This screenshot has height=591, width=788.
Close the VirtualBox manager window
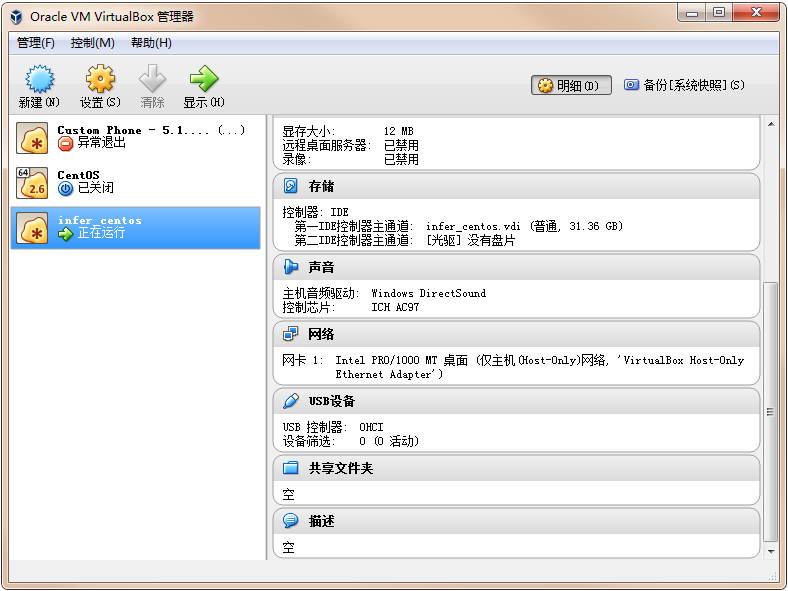(x=756, y=13)
